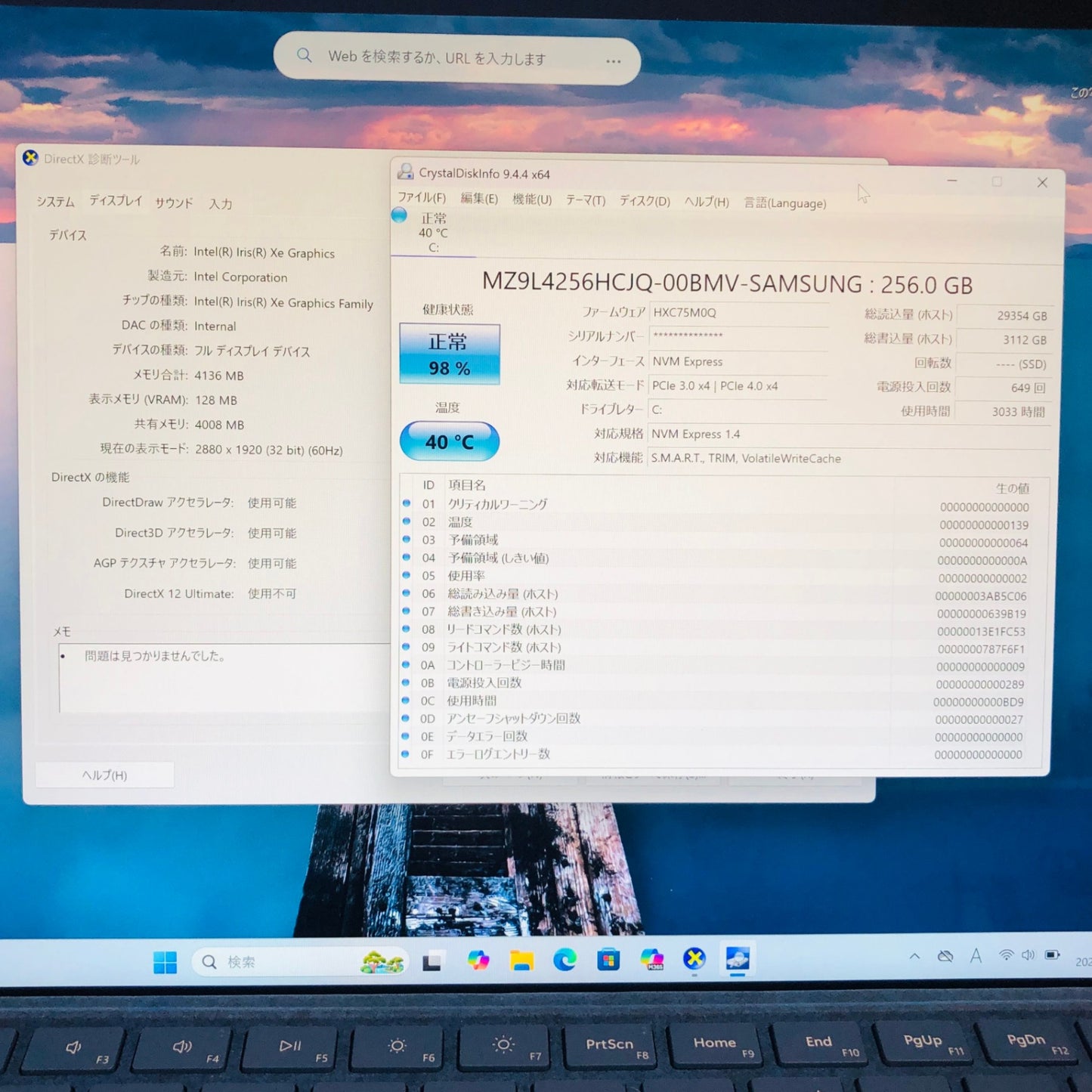Click the 40°C temperature gauge
1092x1092 pixels.
click(449, 441)
